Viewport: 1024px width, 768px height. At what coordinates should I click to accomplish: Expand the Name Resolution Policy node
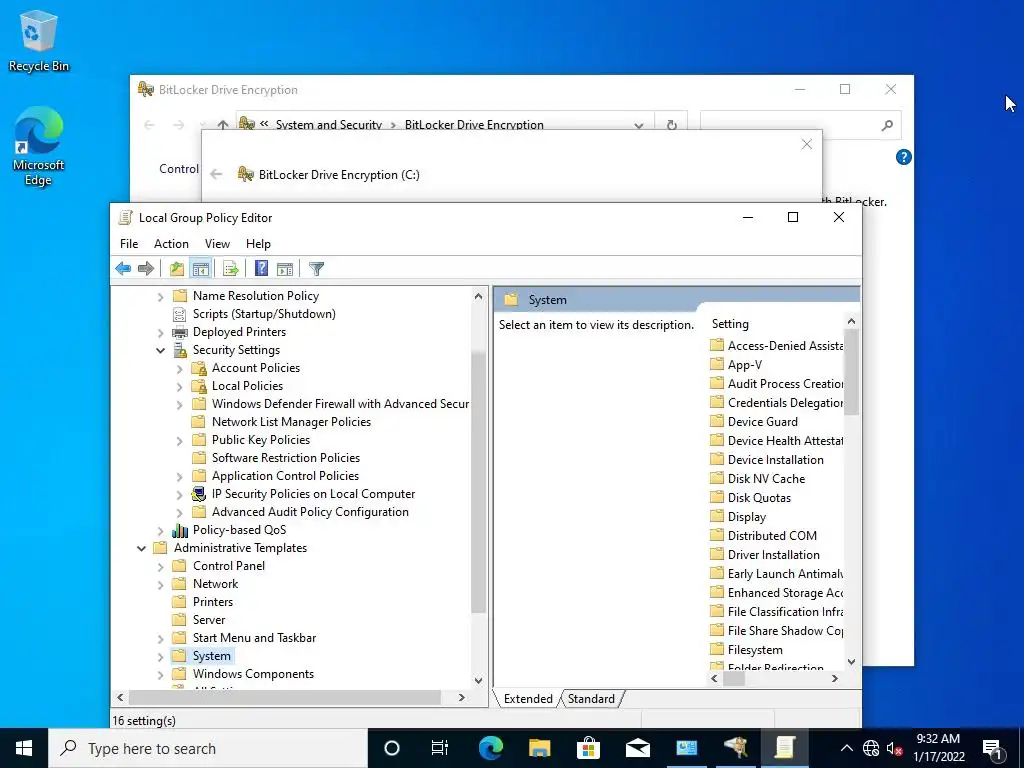click(161, 296)
